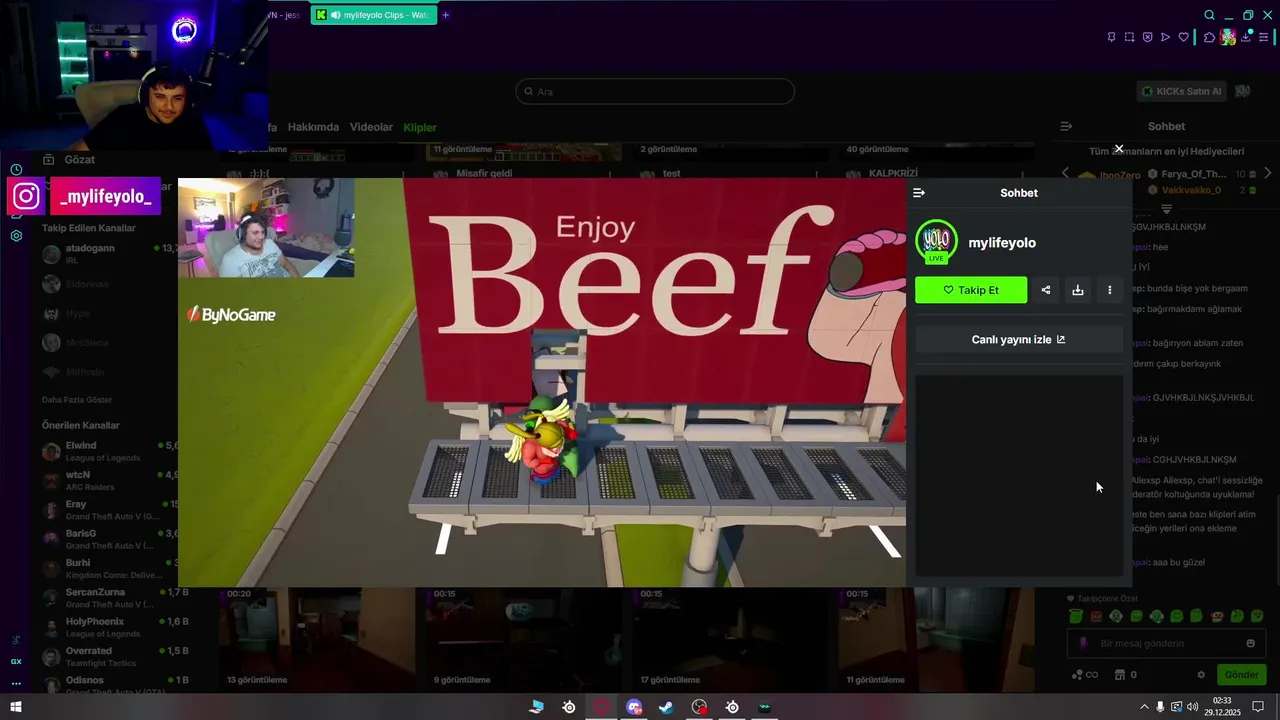Open the Burhi recommended channel

[108, 568]
